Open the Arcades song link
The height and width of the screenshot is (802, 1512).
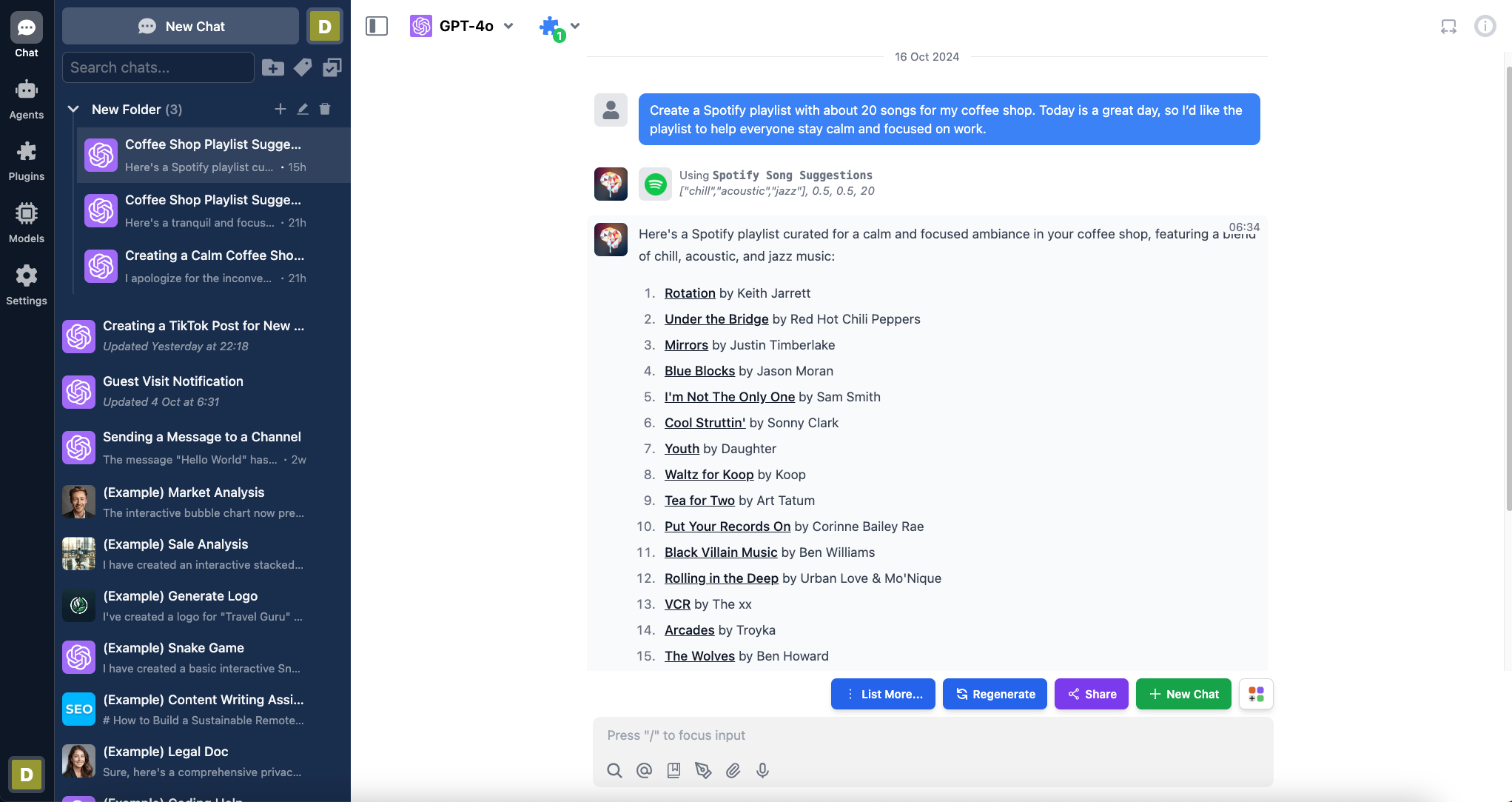coord(689,630)
